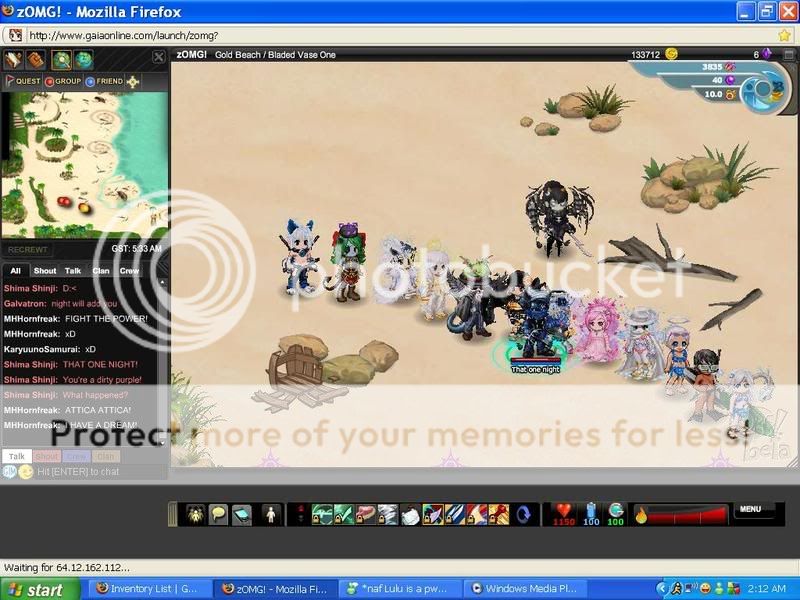Select the second green checkmark ring slot
The image size is (800, 600).
(344, 514)
